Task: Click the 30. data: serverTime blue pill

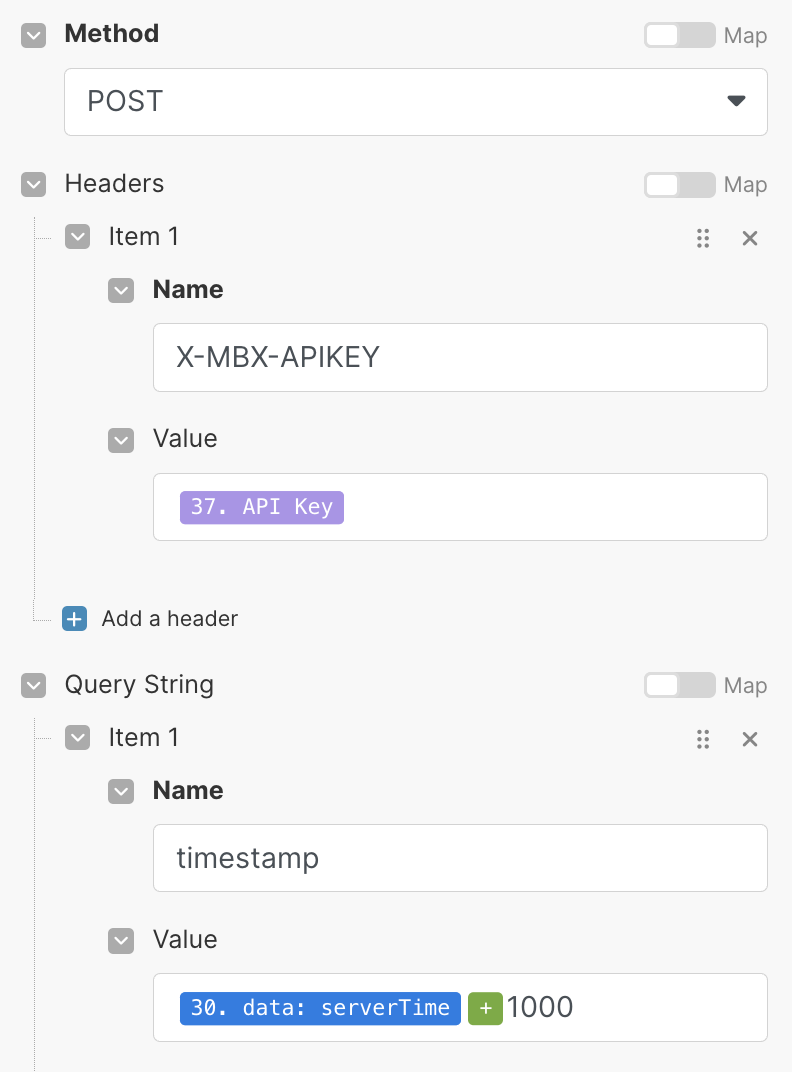Action: [x=320, y=1008]
